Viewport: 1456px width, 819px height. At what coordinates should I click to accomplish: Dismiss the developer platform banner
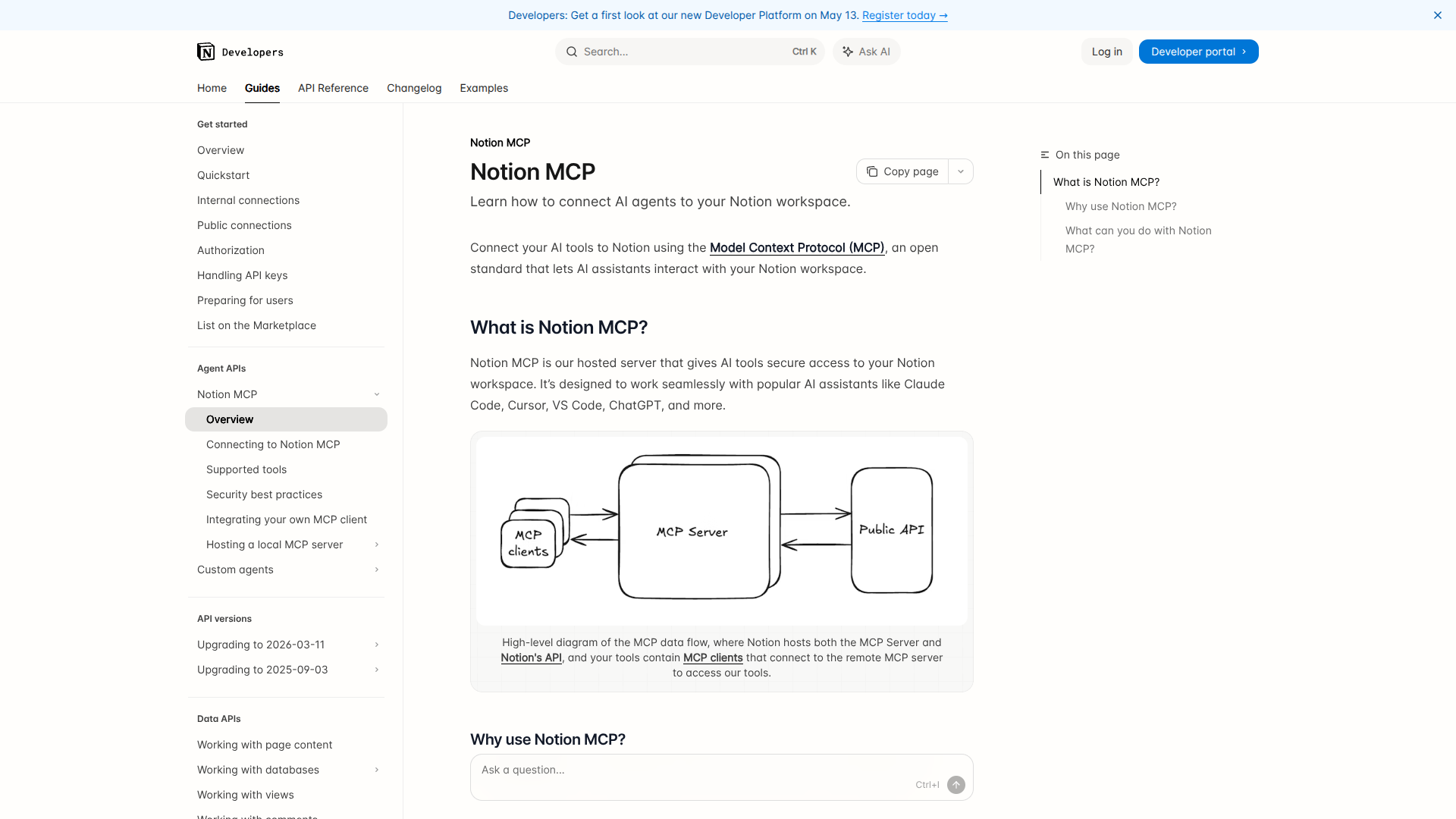click(1437, 15)
